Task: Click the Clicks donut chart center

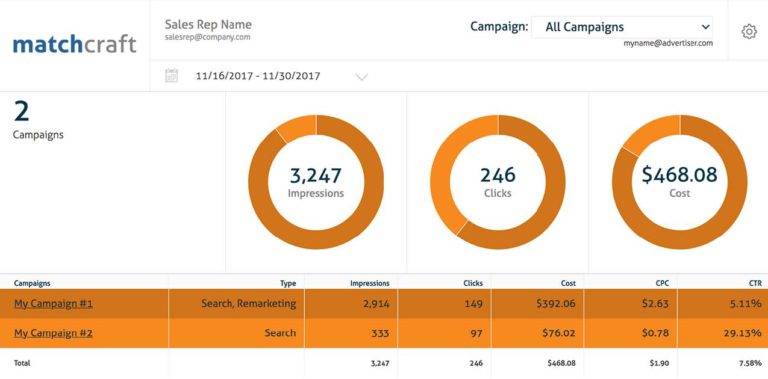Action: tap(498, 182)
